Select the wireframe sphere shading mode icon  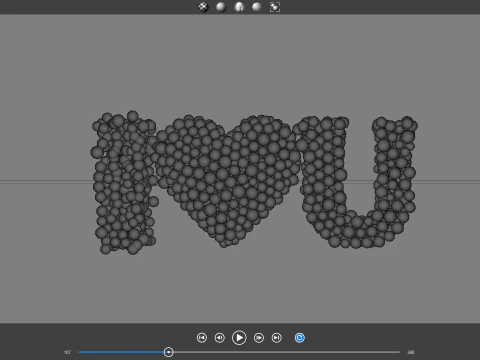click(203, 7)
